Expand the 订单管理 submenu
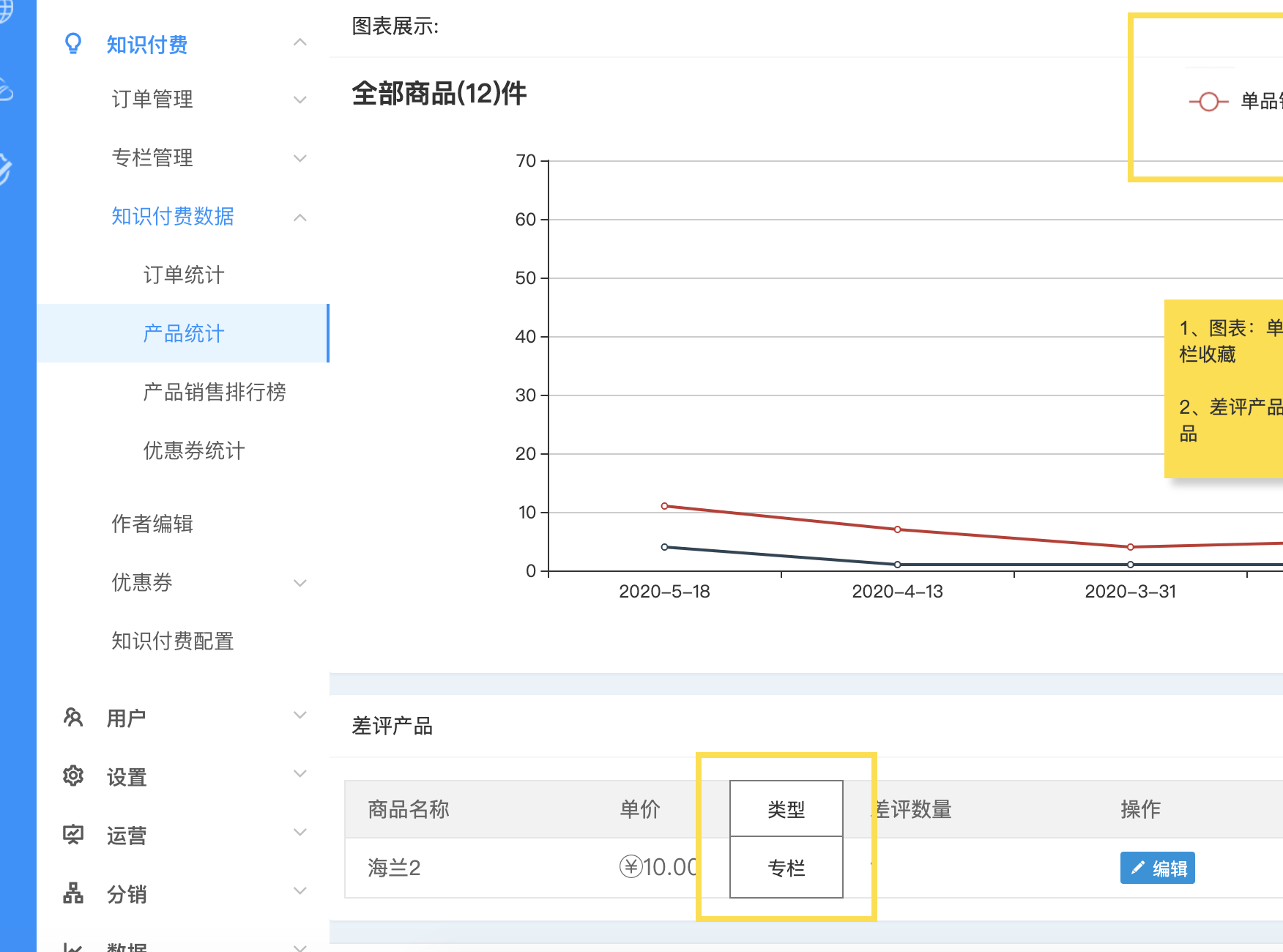The height and width of the screenshot is (952, 1283). [300, 100]
